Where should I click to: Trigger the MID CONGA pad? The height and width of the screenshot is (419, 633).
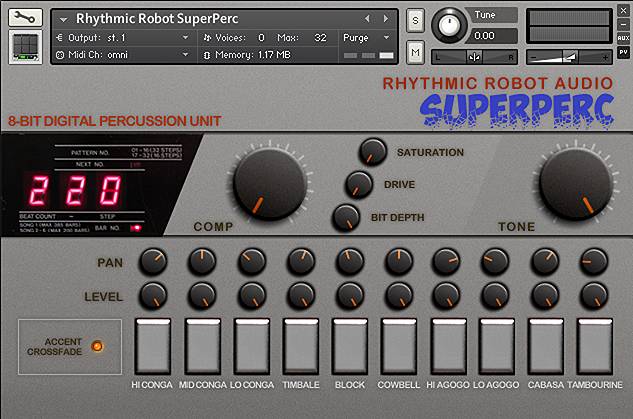coord(203,346)
